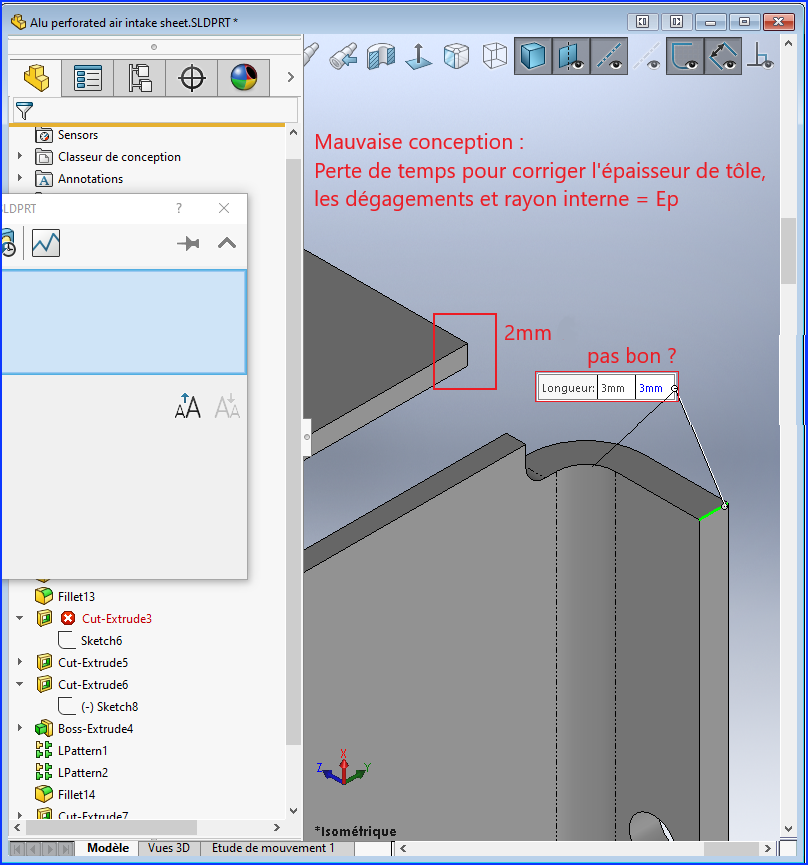This screenshot has width=808, height=865.
Task: Click the Normal To view orientation icon
Action: point(419,56)
